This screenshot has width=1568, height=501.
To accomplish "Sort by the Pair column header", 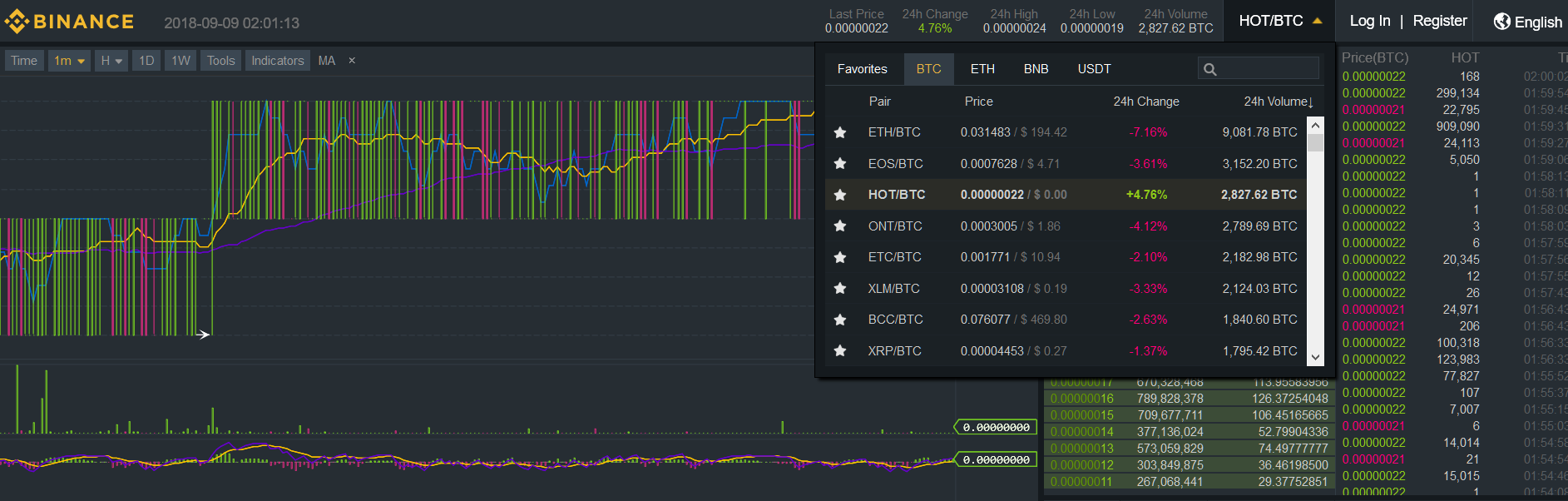I will click(x=879, y=102).
